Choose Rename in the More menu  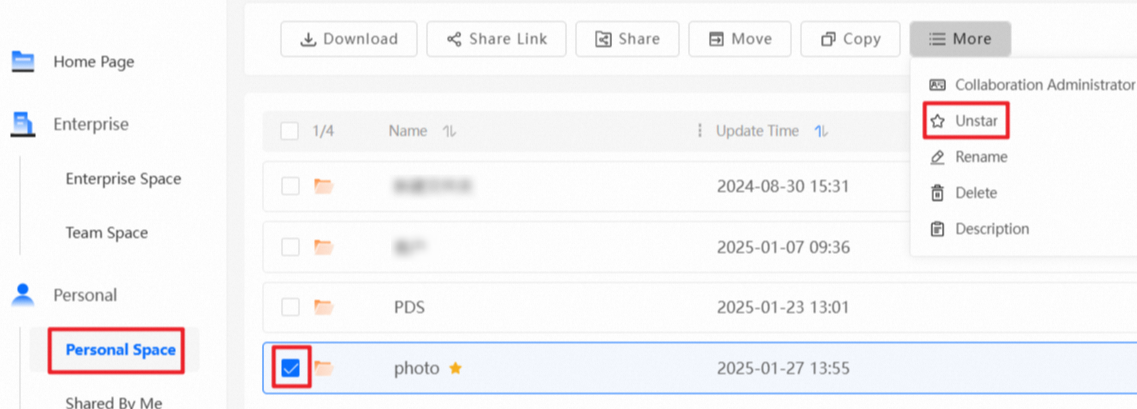980,157
